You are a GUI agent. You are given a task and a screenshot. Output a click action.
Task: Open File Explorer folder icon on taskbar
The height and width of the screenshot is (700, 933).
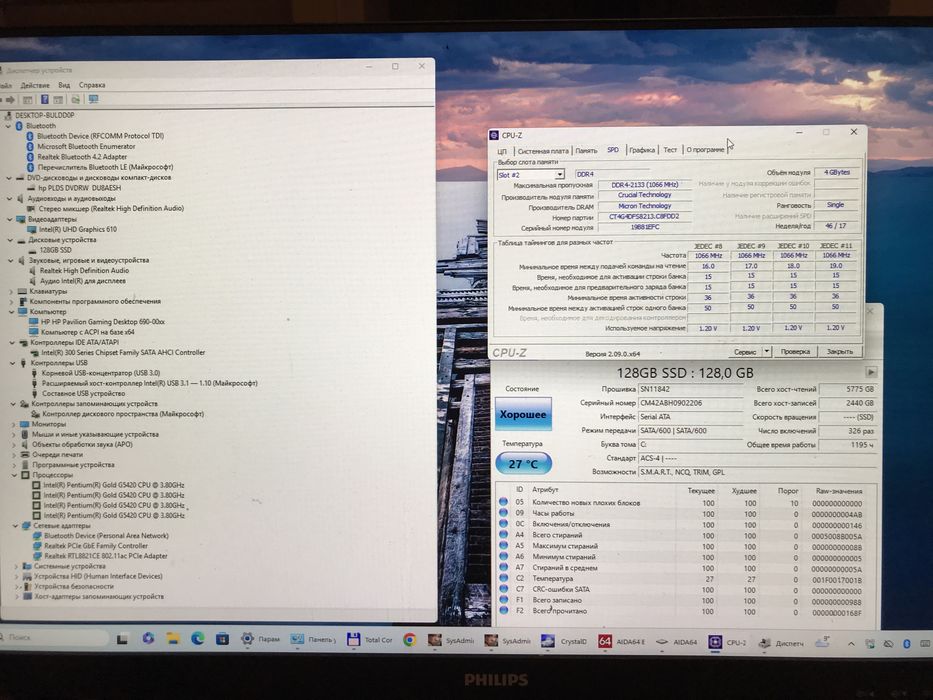tap(173, 639)
